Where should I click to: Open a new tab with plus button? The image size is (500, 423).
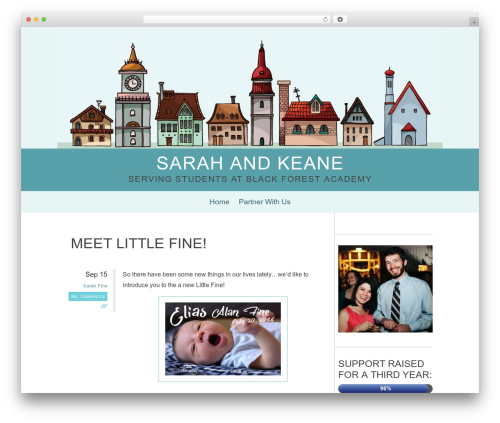tap(474, 22)
